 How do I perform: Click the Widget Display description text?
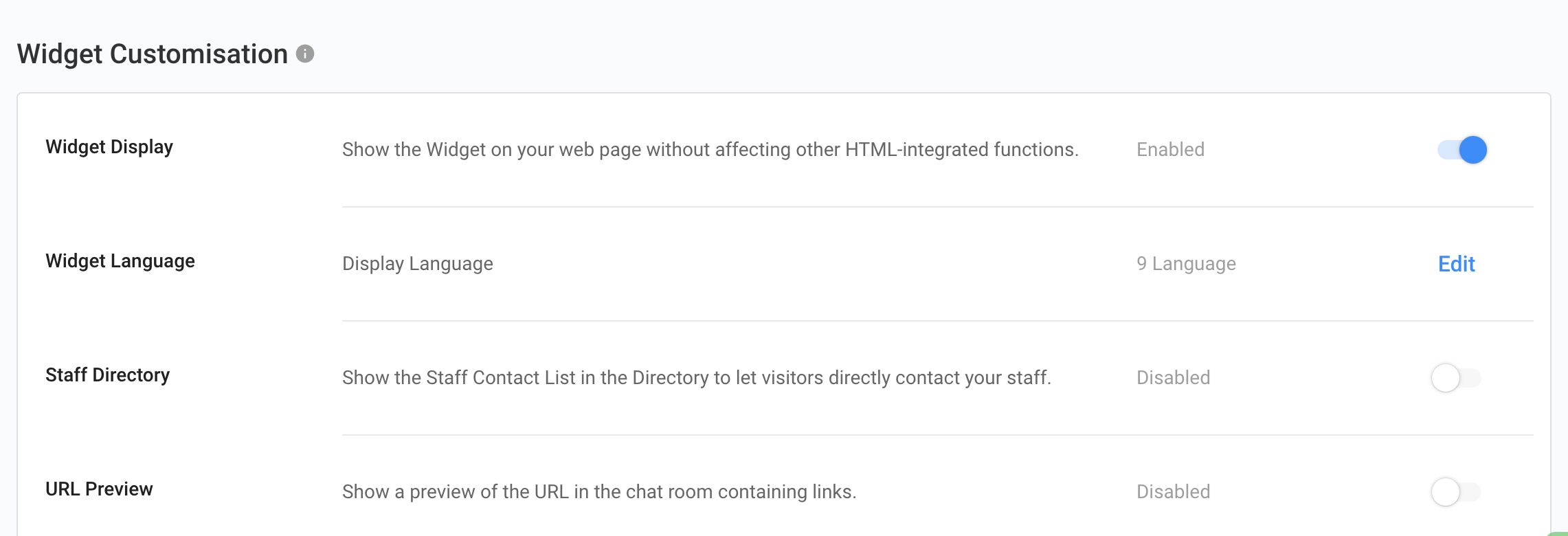coord(710,150)
